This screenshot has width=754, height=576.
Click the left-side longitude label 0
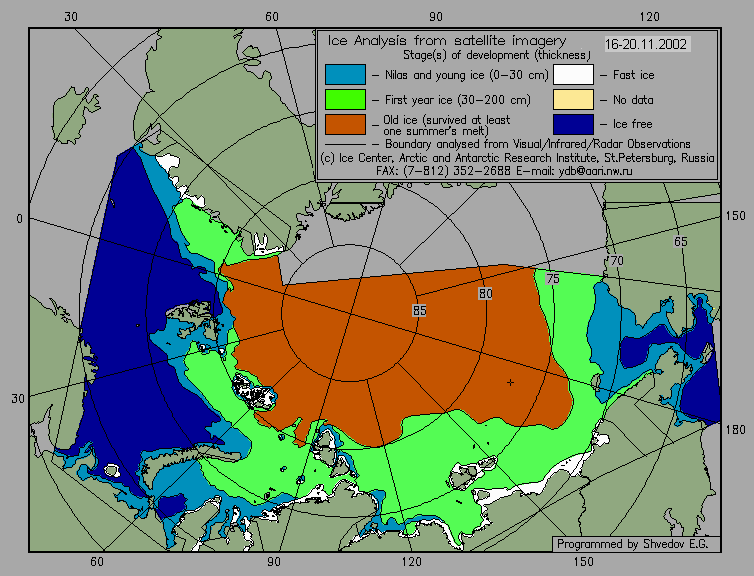19,219
